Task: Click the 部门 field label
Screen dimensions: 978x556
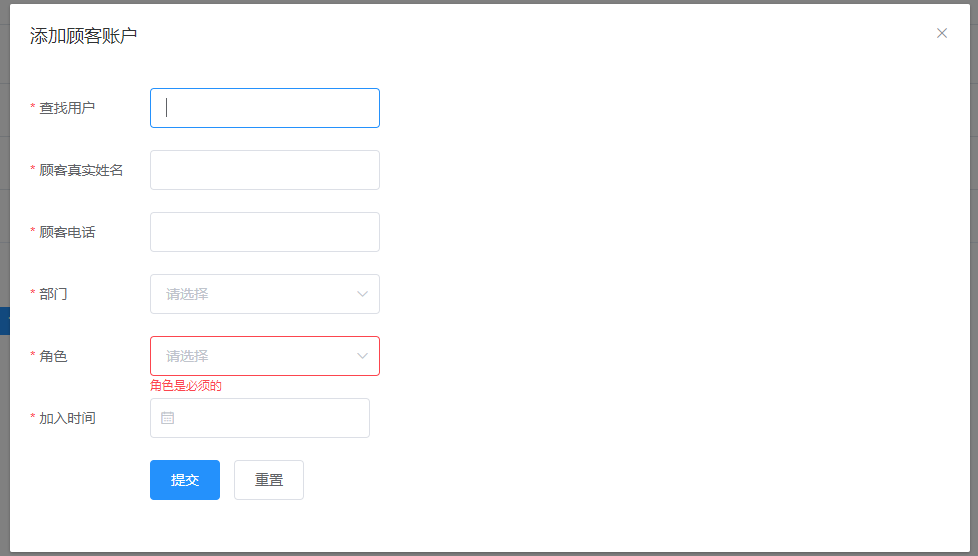Action: 53,294
